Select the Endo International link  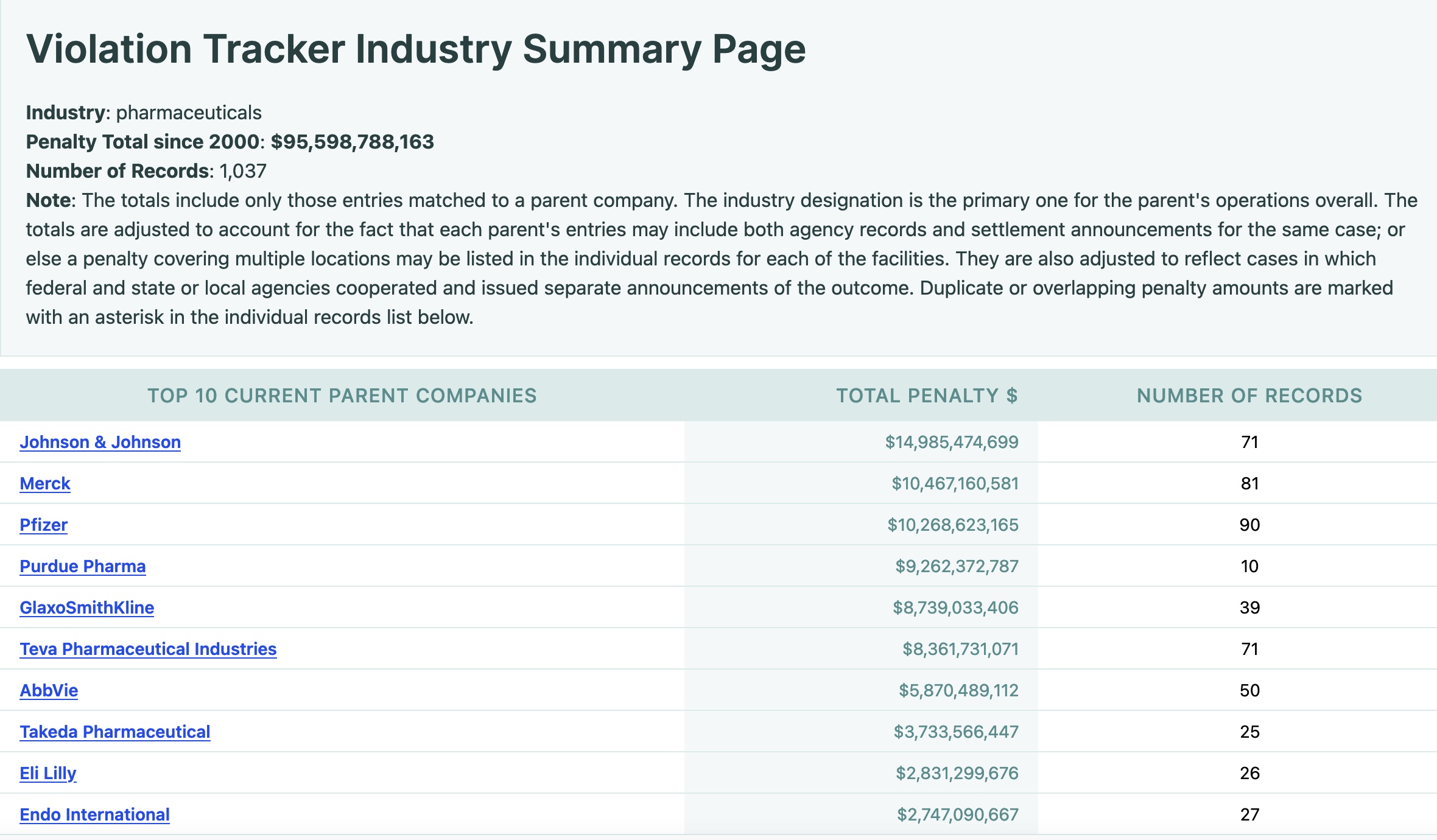94,814
